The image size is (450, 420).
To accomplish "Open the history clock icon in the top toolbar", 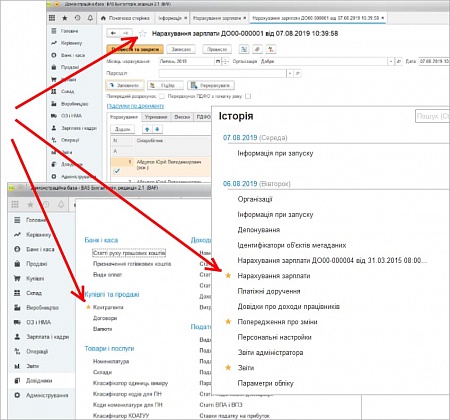I will click(77, 18).
